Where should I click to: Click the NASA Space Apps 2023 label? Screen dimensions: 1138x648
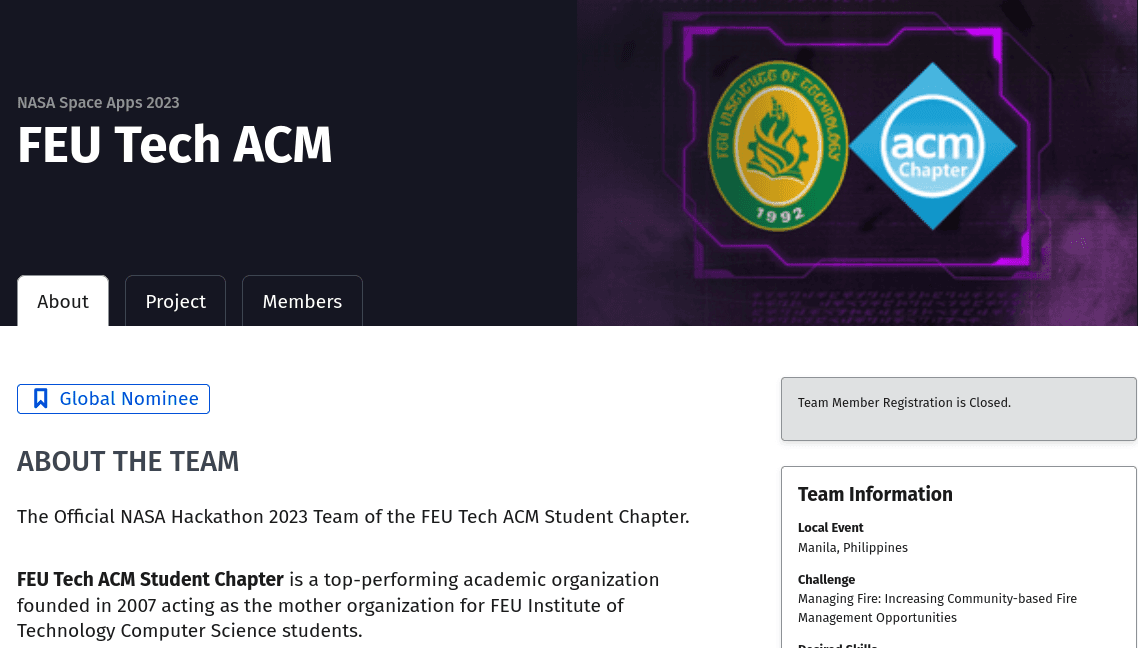coord(98,102)
